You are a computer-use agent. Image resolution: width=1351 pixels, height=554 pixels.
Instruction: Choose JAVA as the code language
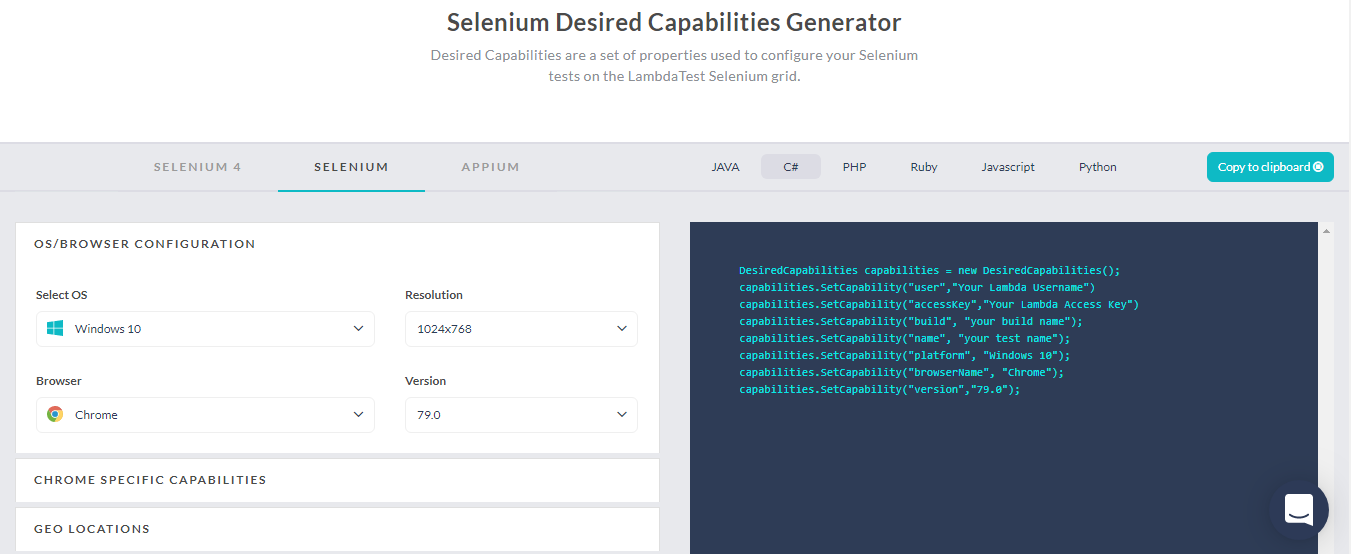pyautogui.click(x=725, y=167)
